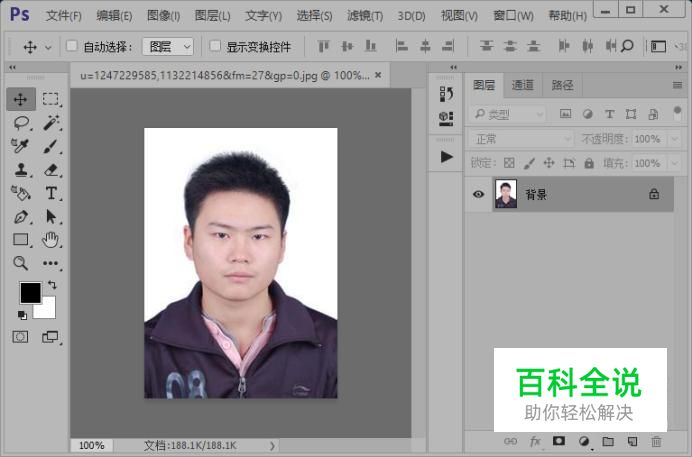Switch to the 通道 tab
This screenshot has height=457, width=692.
tap(523, 85)
